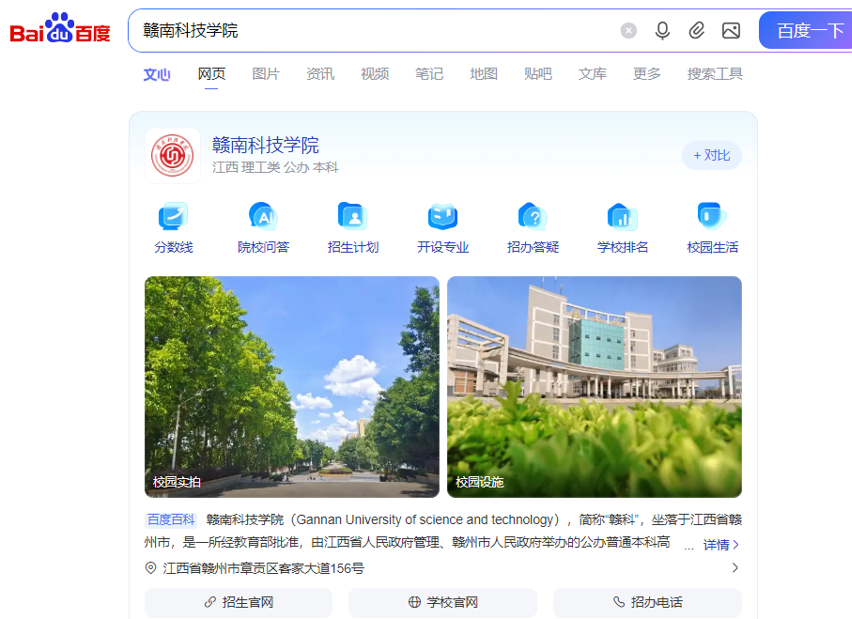Add school to comparison with 对比 button

tap(712, 155)
